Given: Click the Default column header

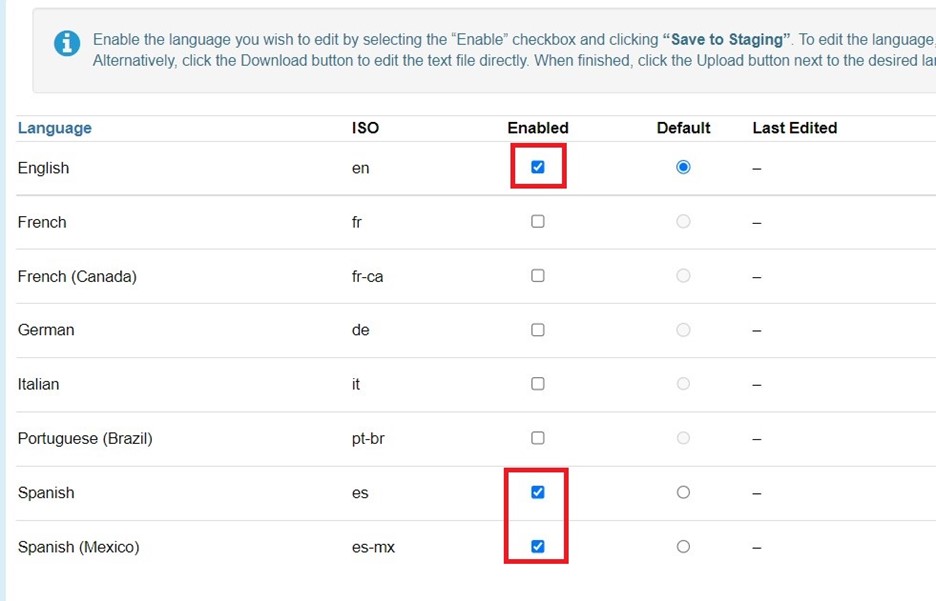Looking at the screenshot, I should point(683,128).
